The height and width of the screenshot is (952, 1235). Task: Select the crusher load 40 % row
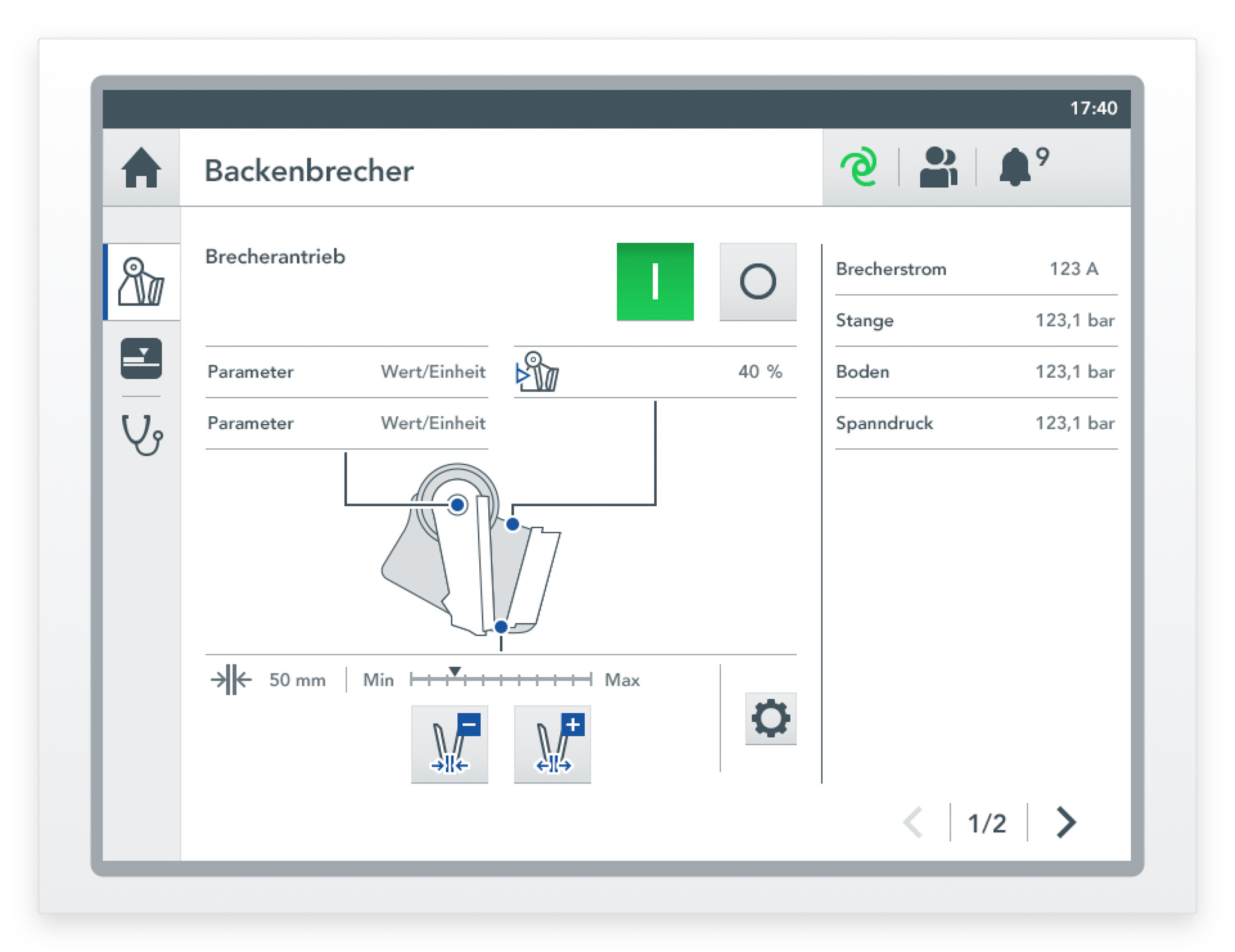(x=654, y=372)
